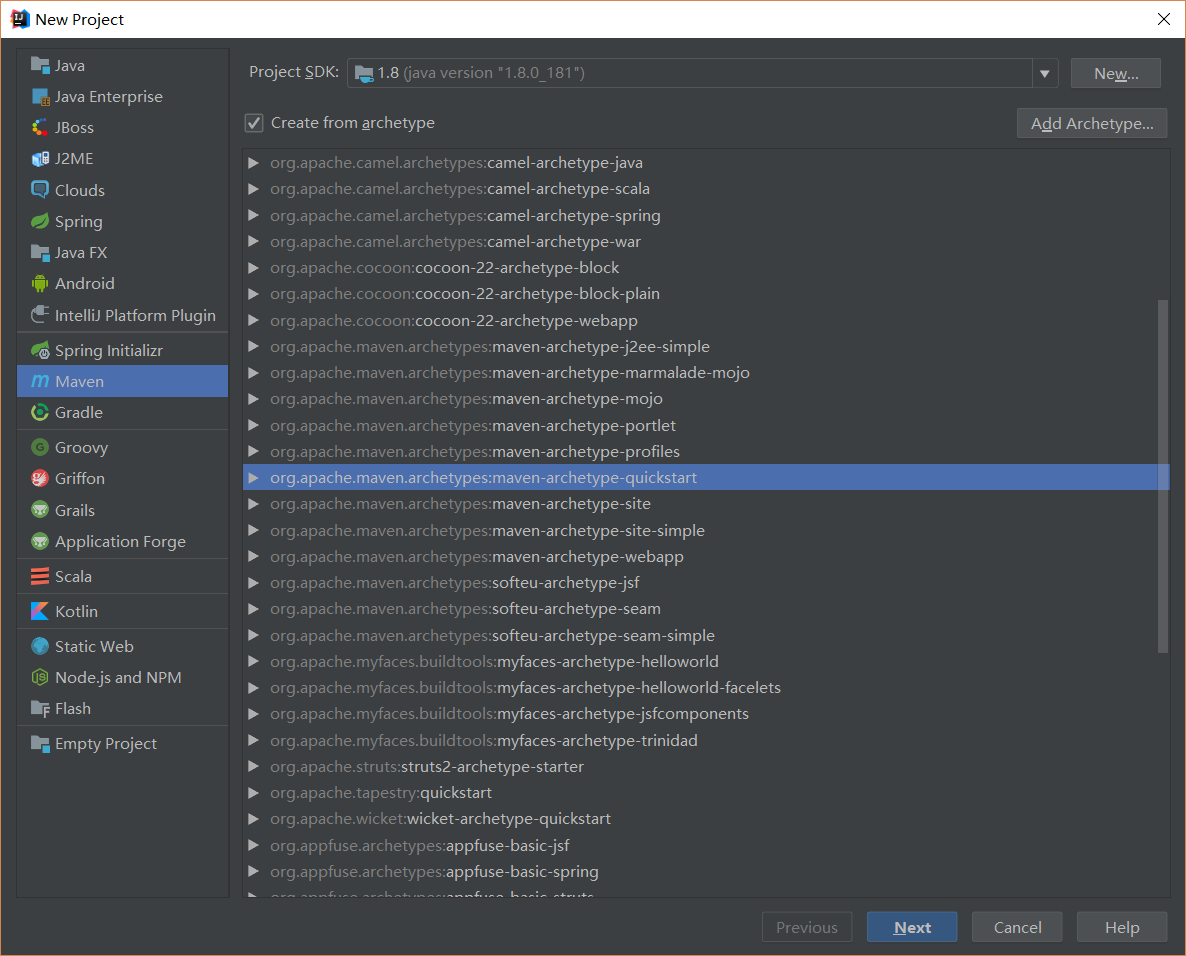This screenshot has height=956, width=1186.
Task: Pick the JBoss icon in sidebar
Action: (40, 127)
